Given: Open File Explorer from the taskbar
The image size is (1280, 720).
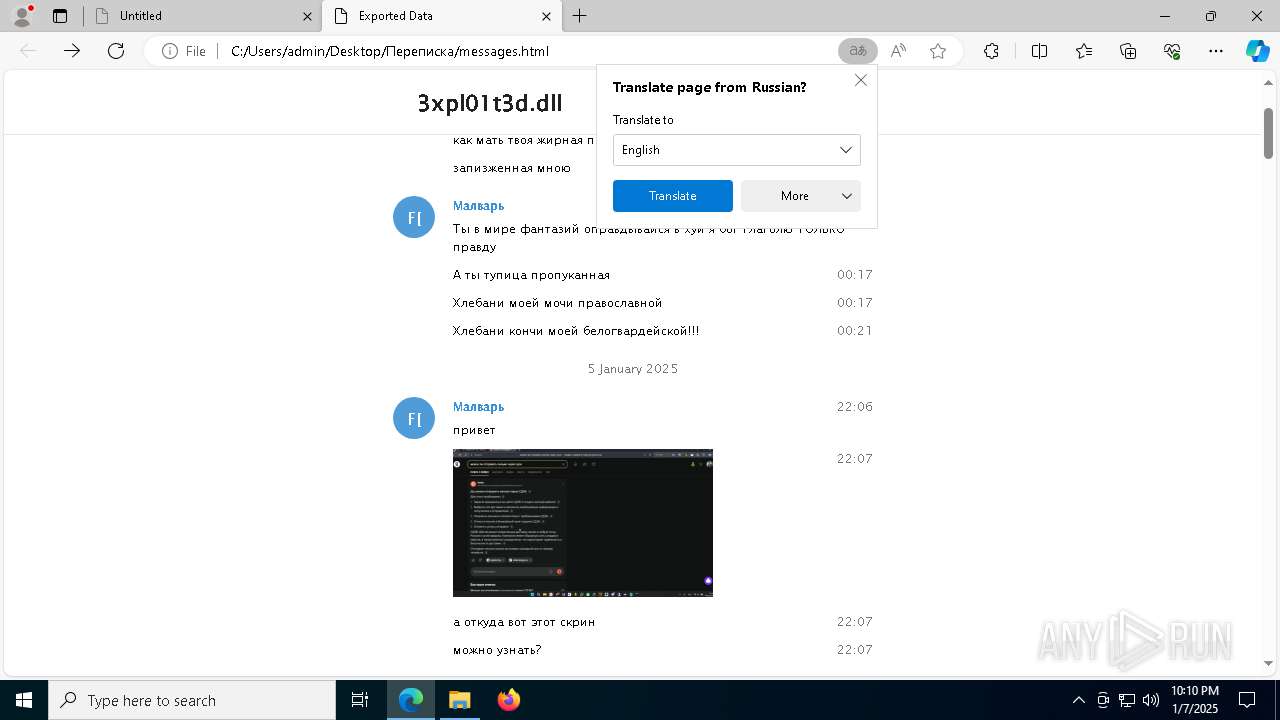Looking at the screenshot, I should tap(459, 700).
